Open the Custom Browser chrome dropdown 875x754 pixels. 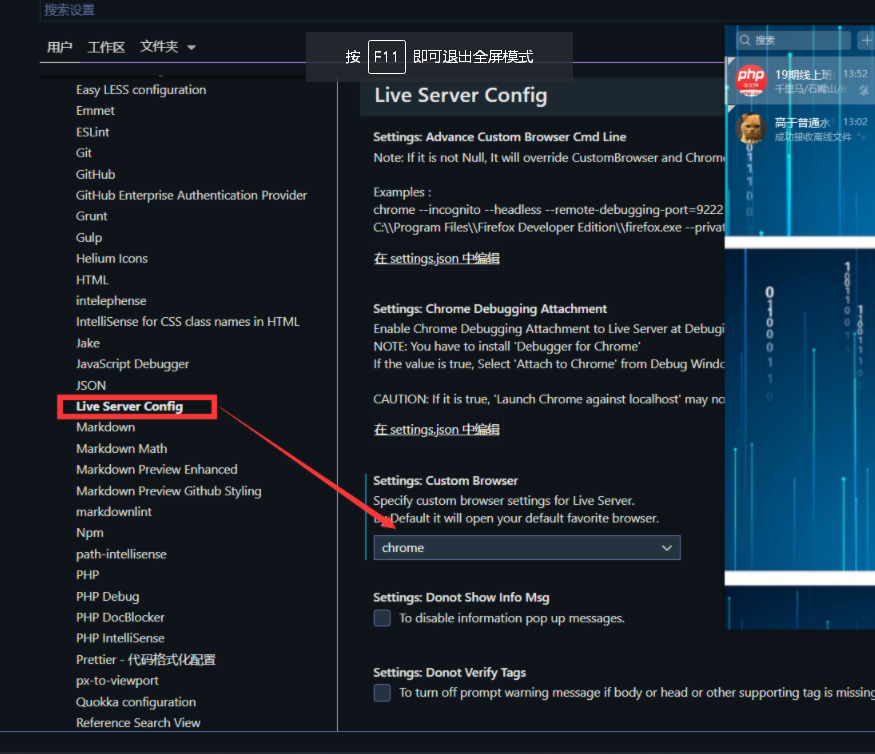(527, 548)
